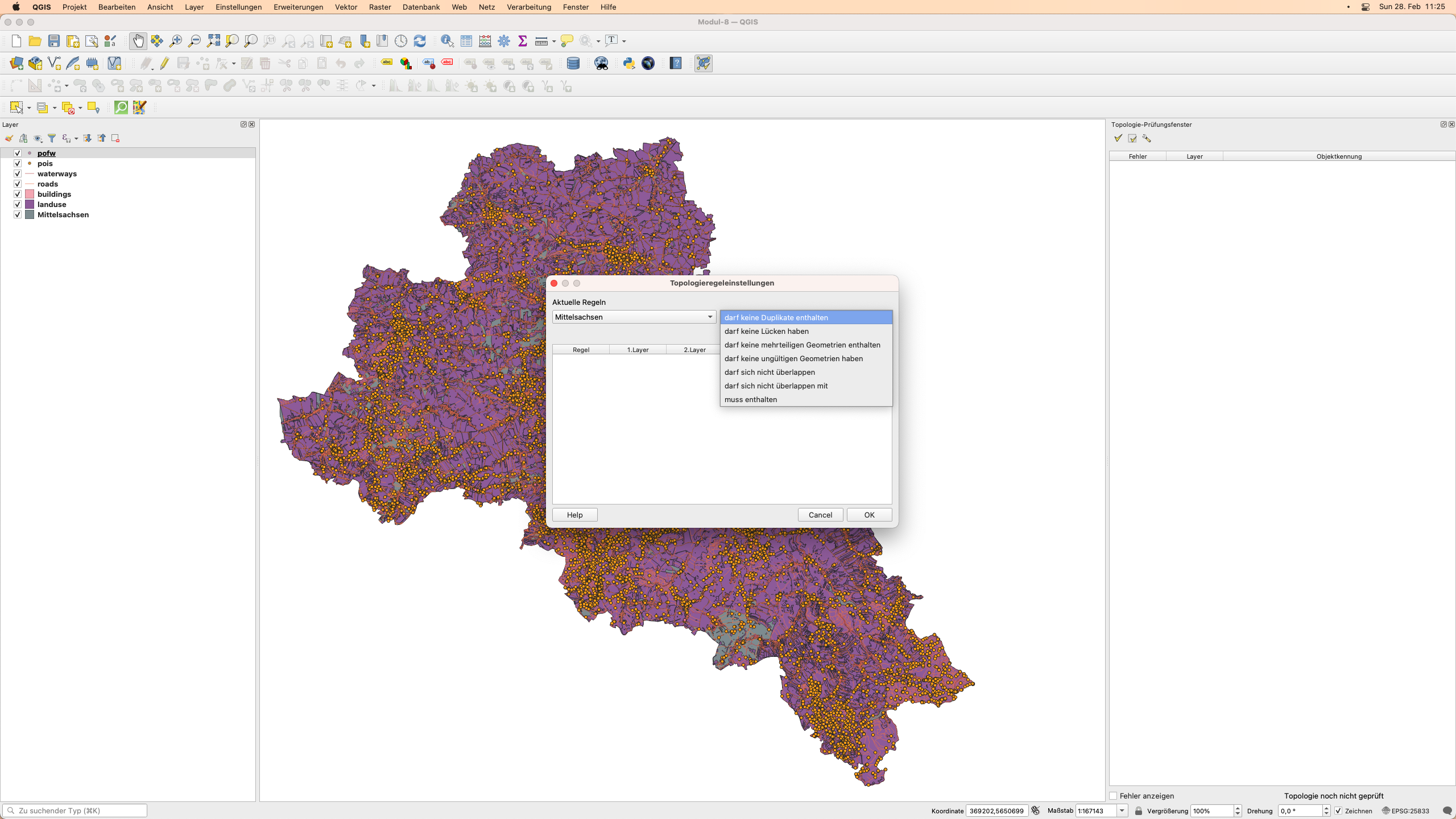Show statistical summary sigma icon

[x=523, y=41]
